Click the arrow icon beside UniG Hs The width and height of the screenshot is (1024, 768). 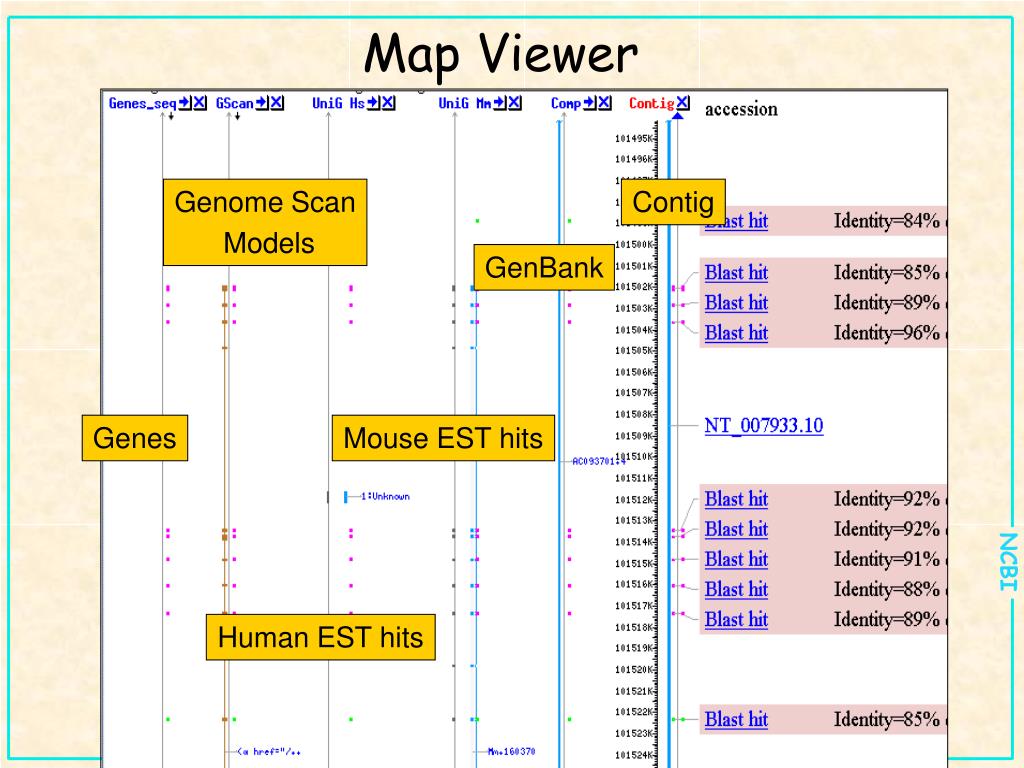click(374, 103)
